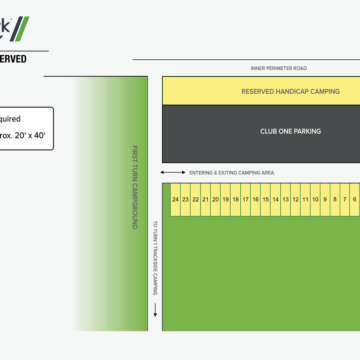Click the First Turn Campground label
This screenshot has height=360, width=360.
click(135, 187)
